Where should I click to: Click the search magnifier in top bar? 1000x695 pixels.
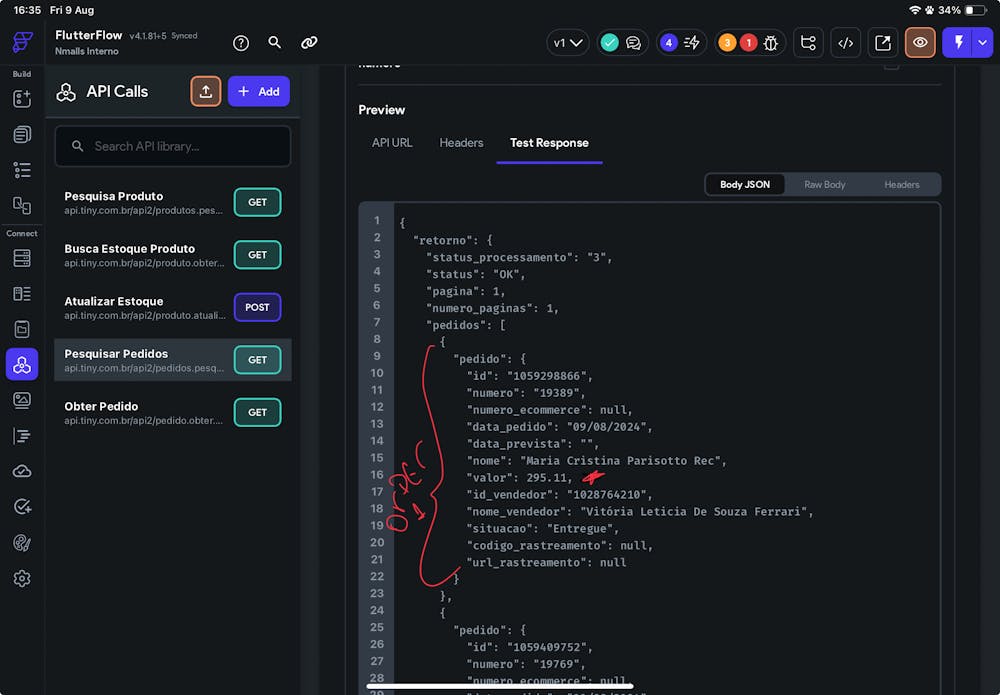[x=275, y=42]
